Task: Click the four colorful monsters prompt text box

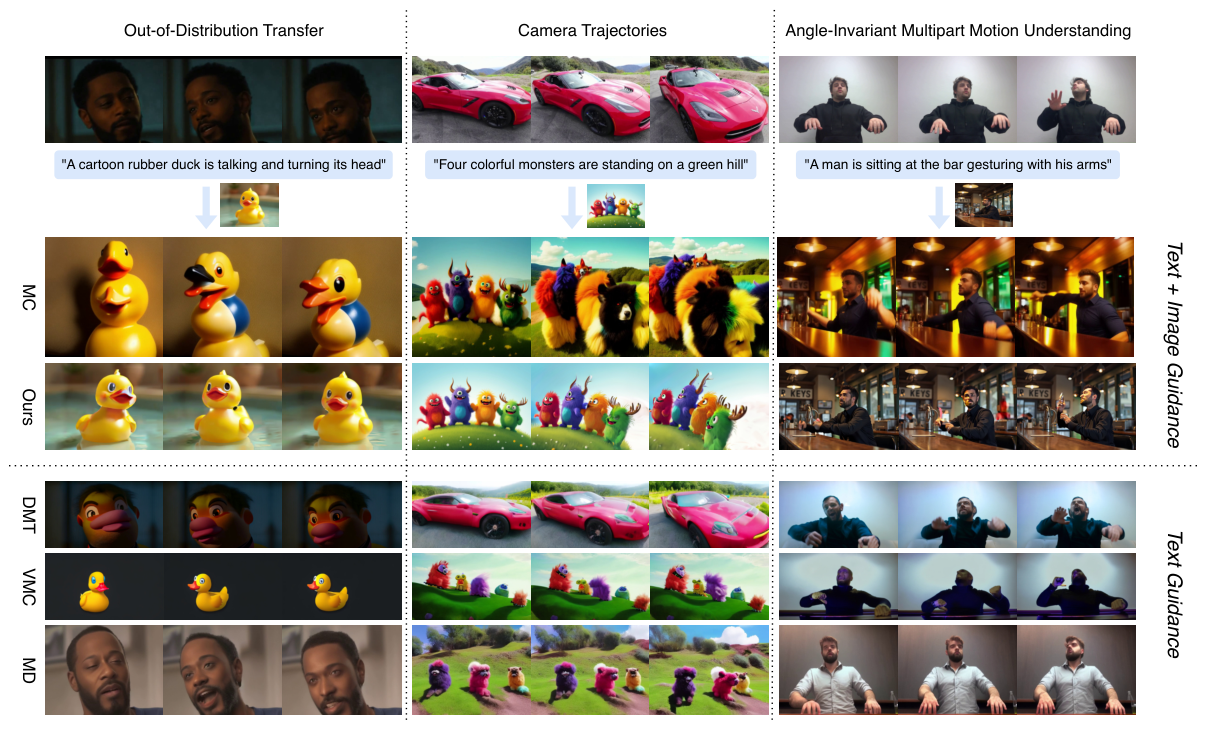Action: (x=591, y=165)
